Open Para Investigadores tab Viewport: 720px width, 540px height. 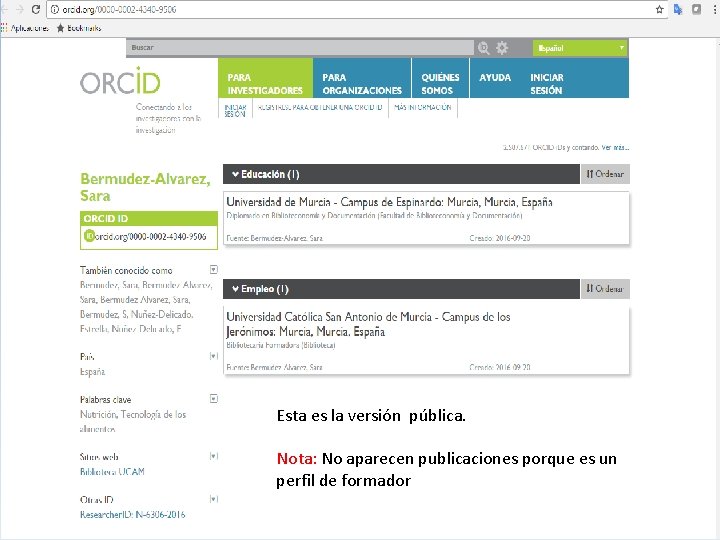265,78
